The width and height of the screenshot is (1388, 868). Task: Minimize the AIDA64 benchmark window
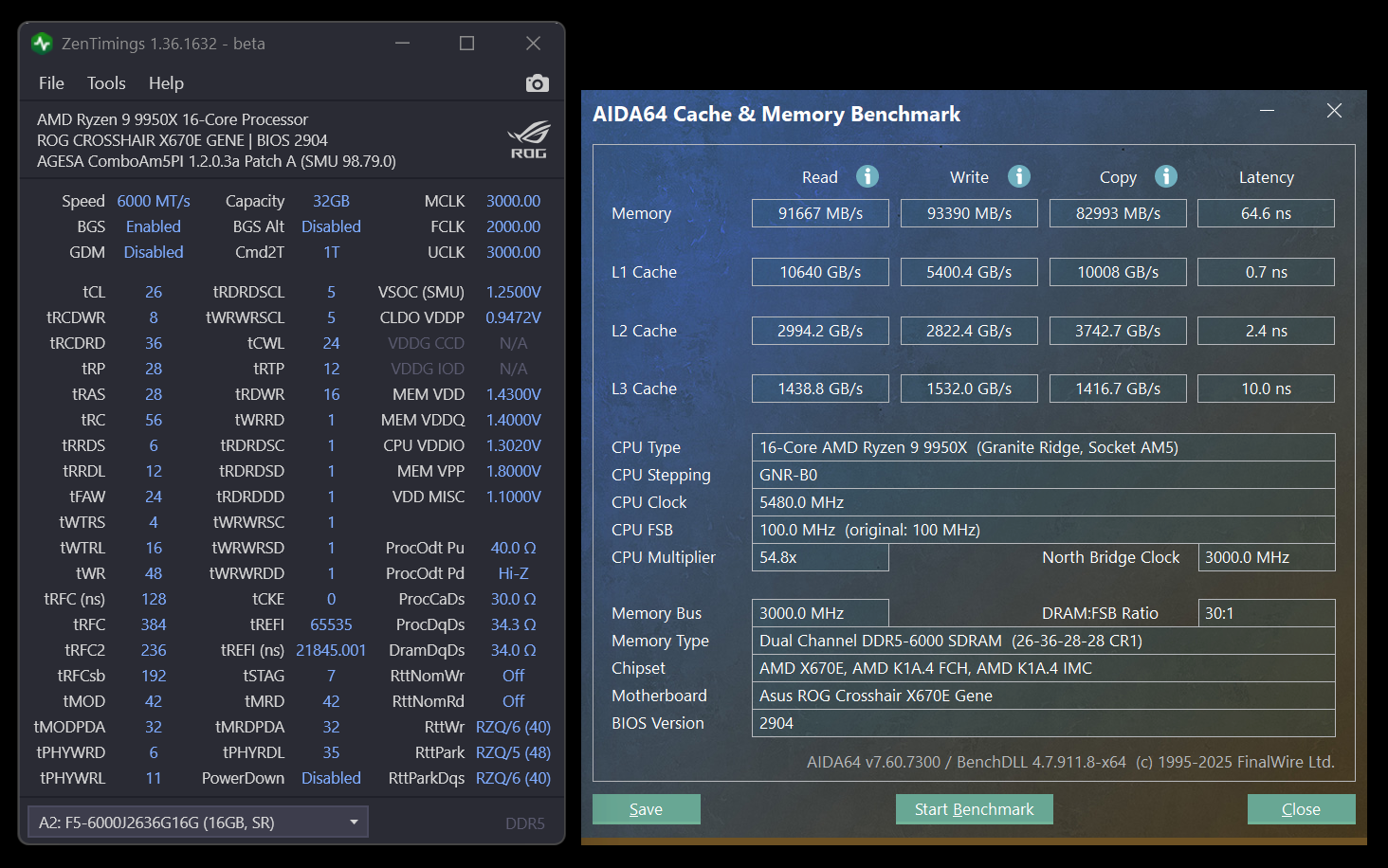[x=1267, y=111]
